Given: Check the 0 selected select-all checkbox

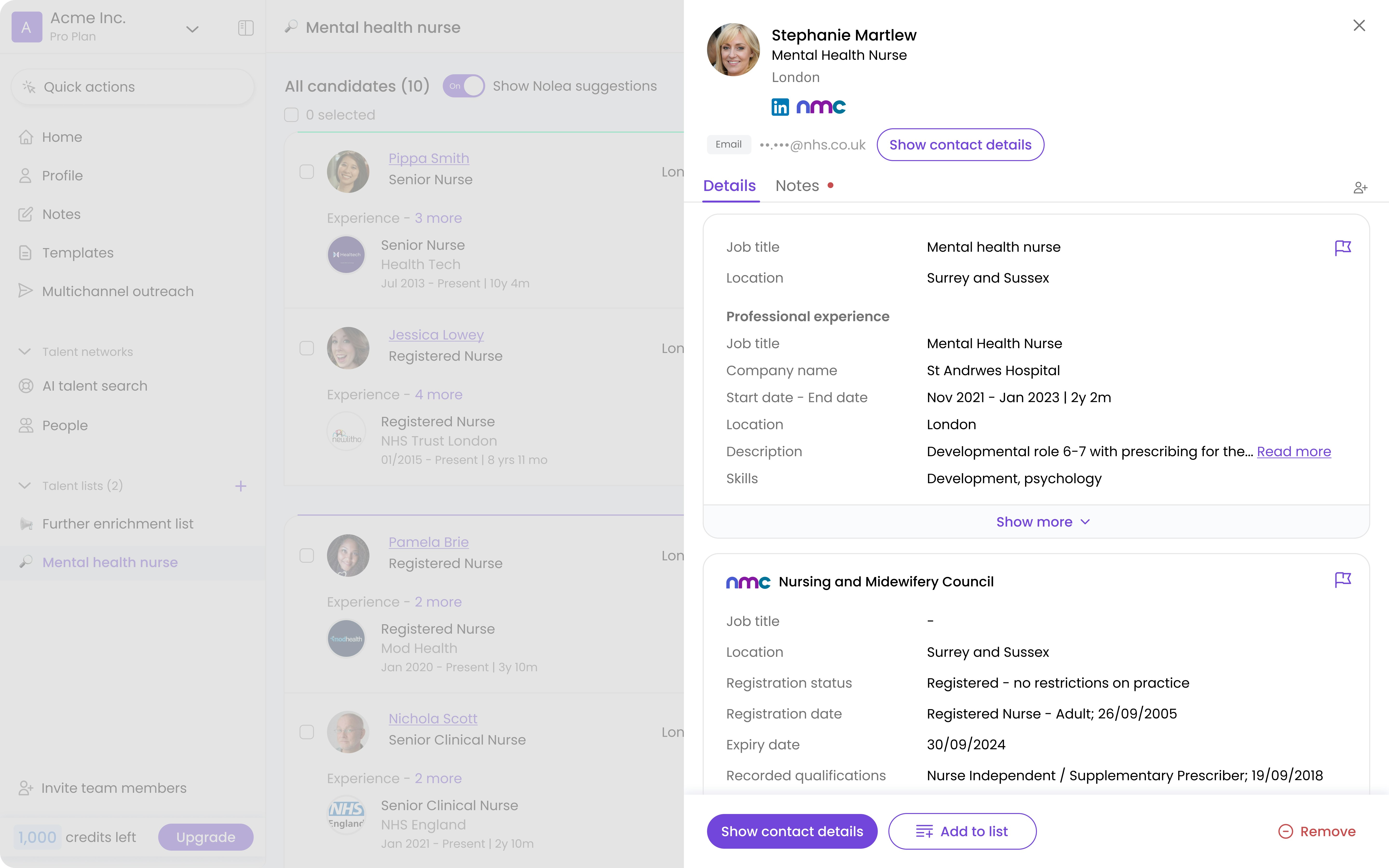Looking at the screenshot, I should coord(292,115).
